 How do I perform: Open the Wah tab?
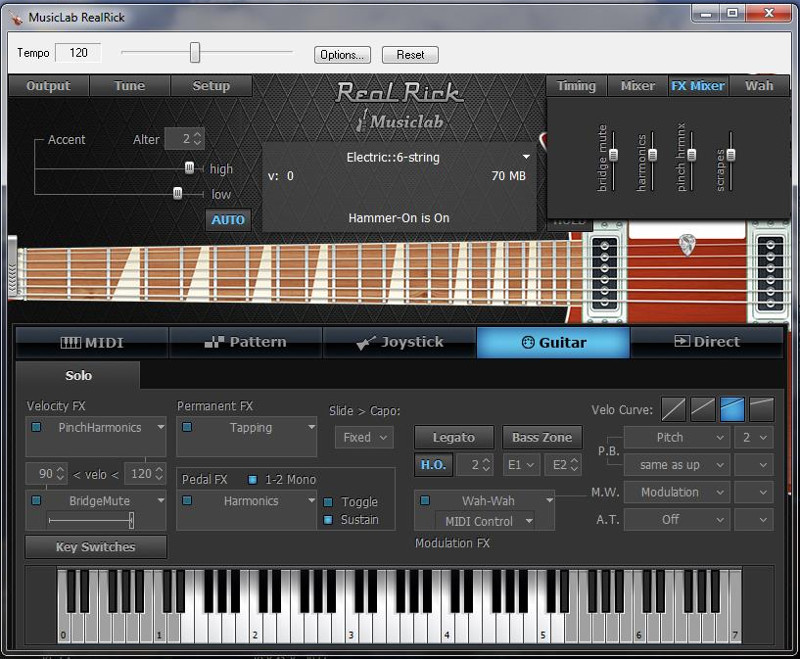pos(759,86)
